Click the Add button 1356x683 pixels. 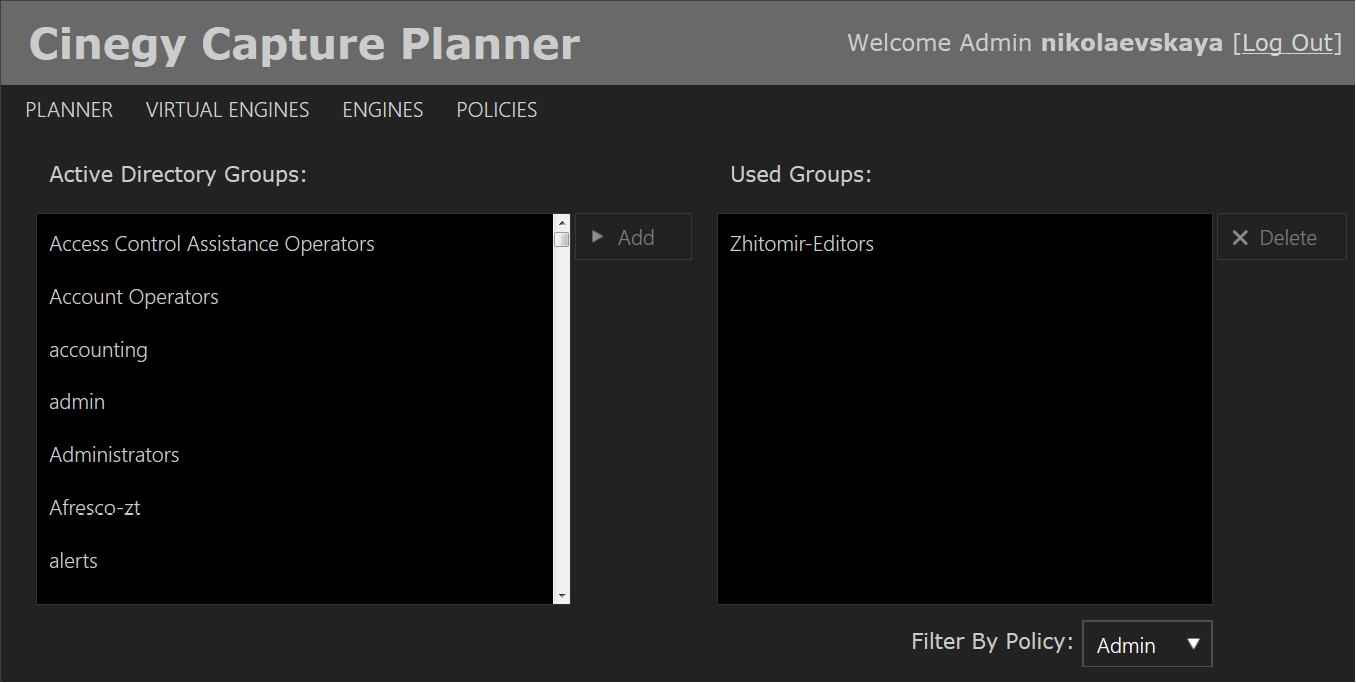coord(633,237)
